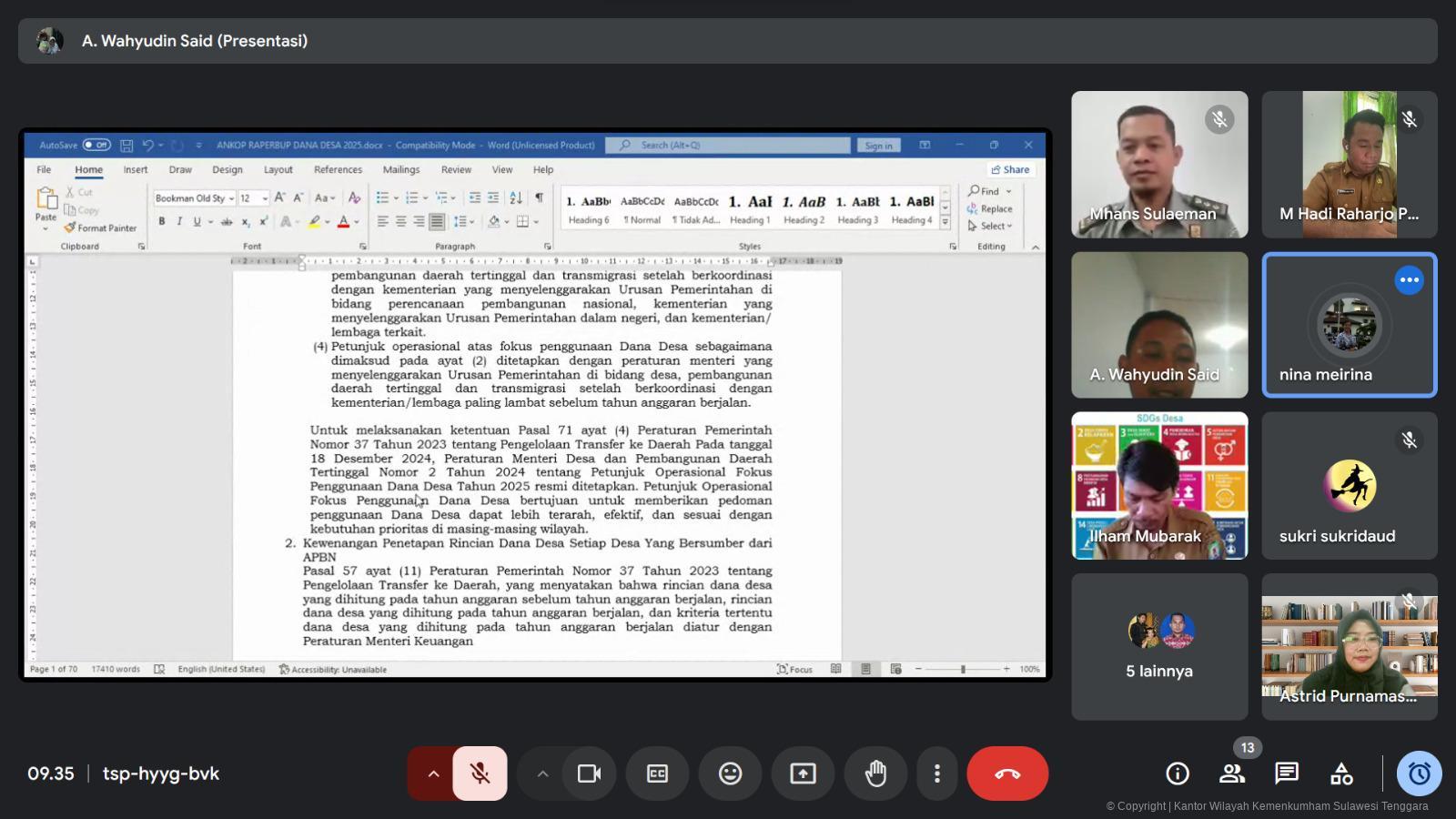Toggle Show/Hide paragraph marks
Image resolution: width=1456 pixels, height=819 pixels.
(539, 197)
